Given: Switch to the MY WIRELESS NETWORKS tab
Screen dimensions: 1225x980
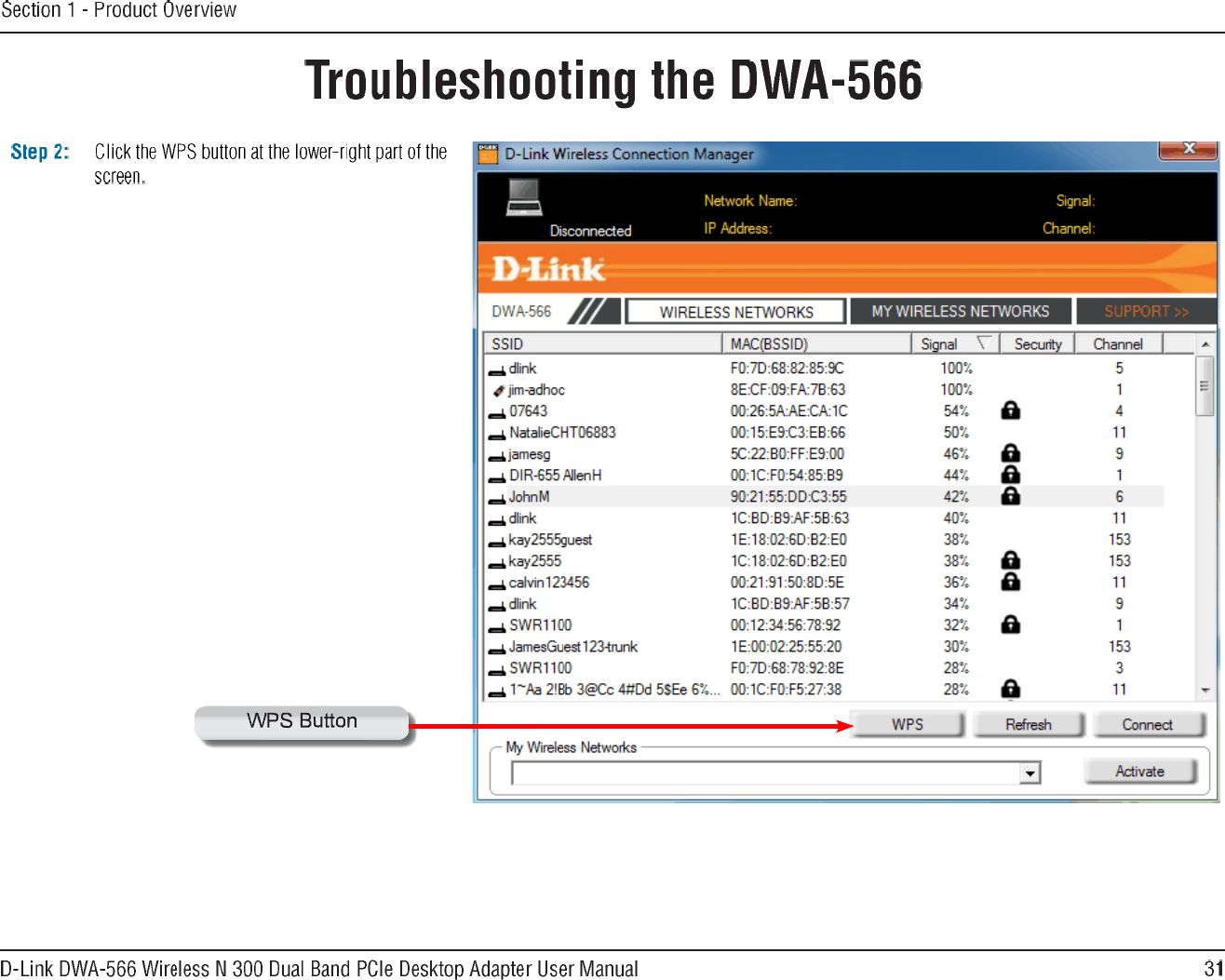Looking at the screenshot, I should [x=960, y=311].
